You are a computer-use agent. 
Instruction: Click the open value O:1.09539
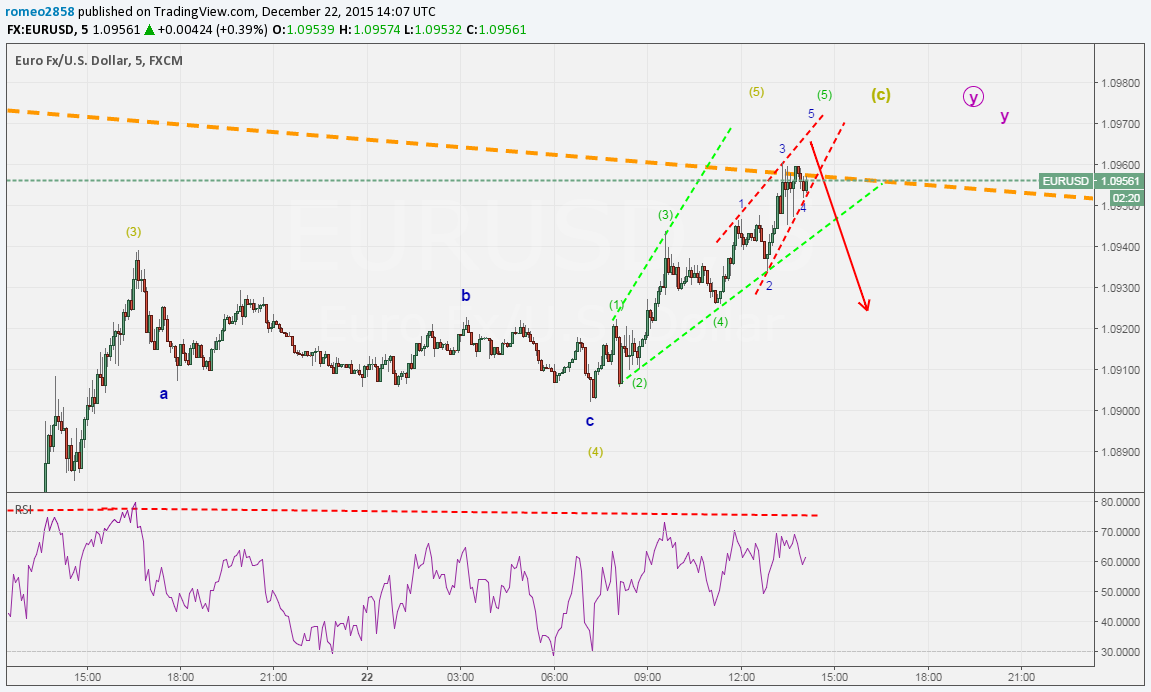[x=304, y=30]
